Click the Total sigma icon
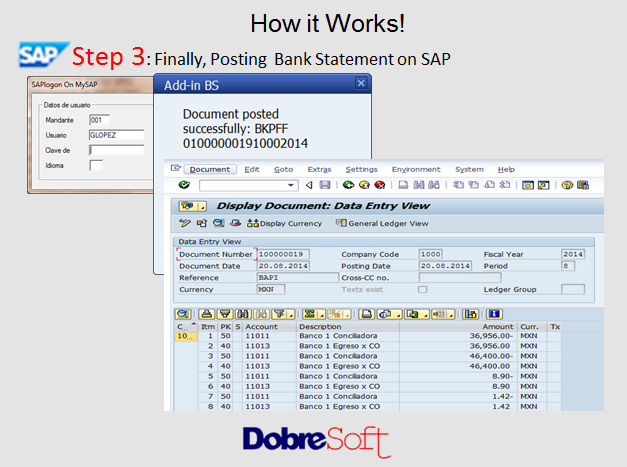This screenshot has height=467, width=627. (x=310, y=314)
